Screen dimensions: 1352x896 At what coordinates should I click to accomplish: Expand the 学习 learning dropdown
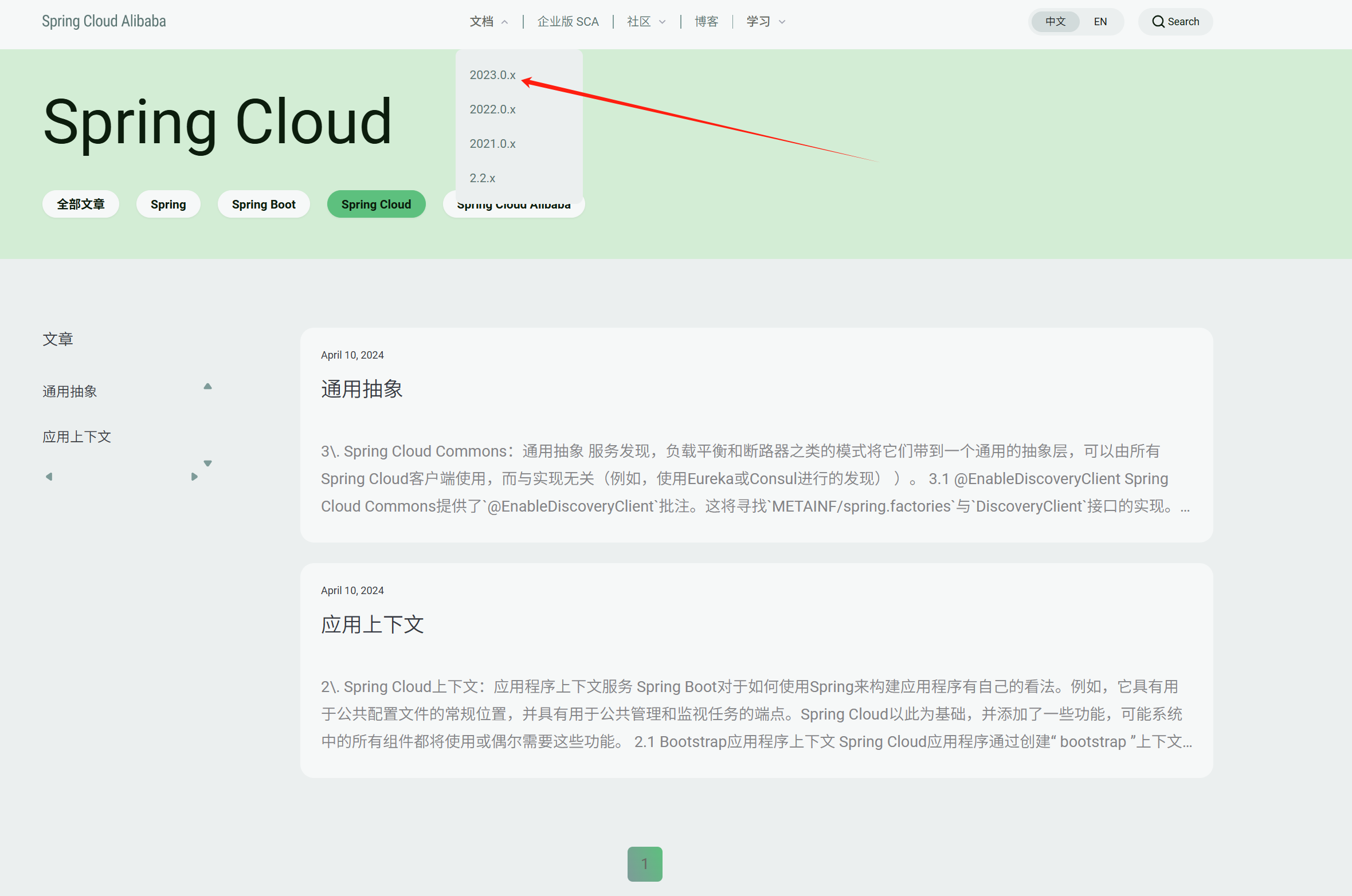766,22
